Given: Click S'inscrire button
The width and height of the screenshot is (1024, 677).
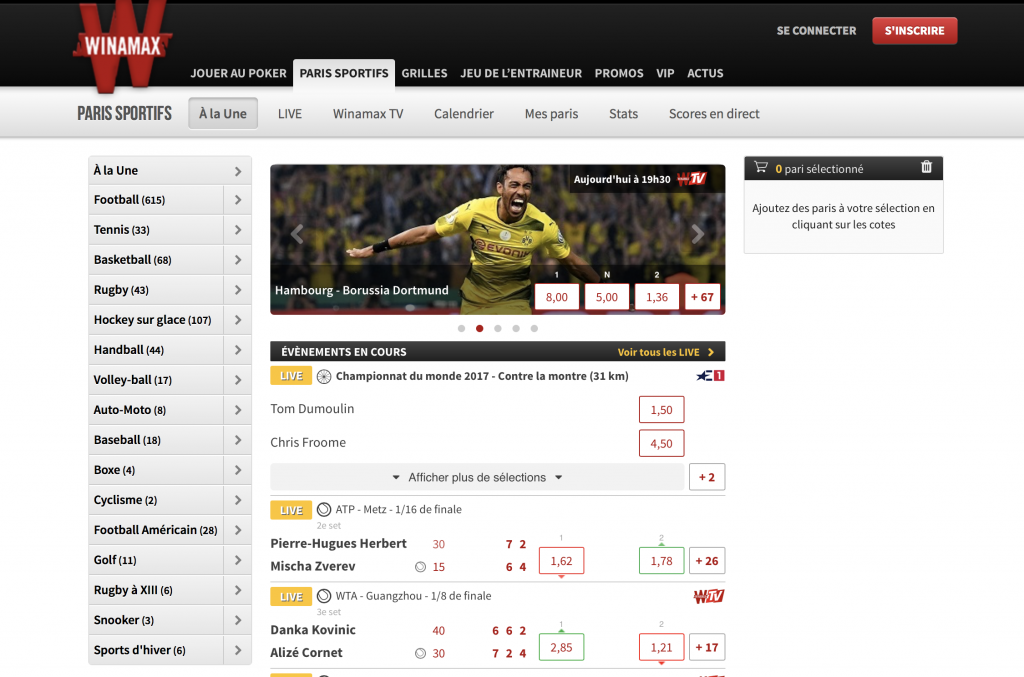Looking at the screenshot, I should coord(914,31).
